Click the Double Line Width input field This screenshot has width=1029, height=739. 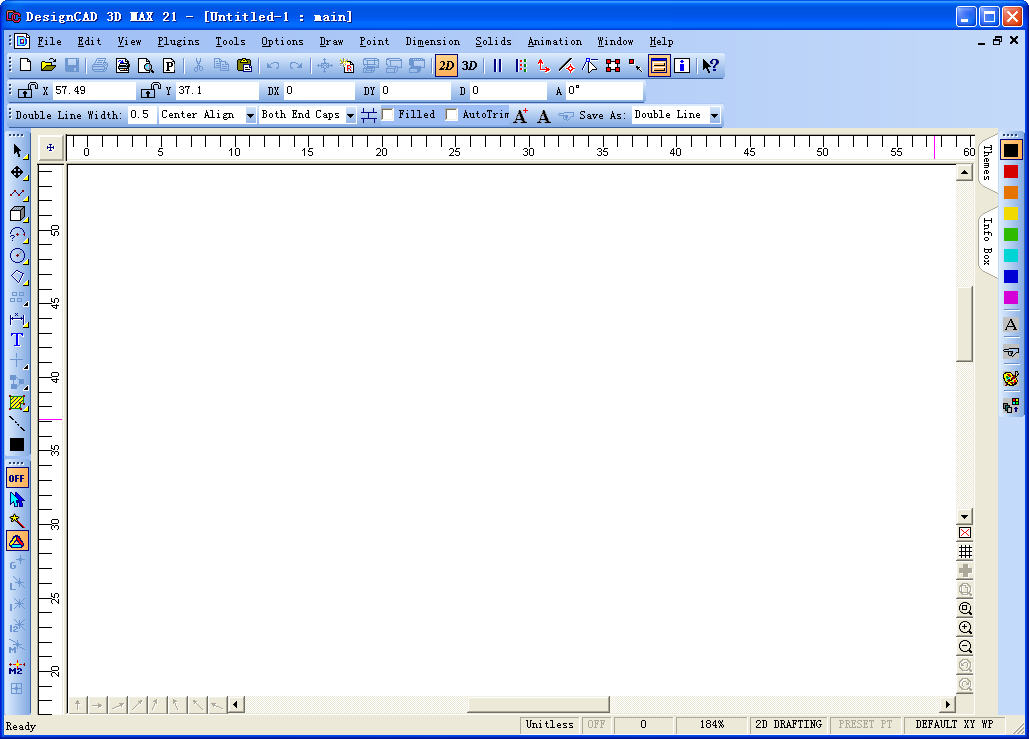point(141,115)
